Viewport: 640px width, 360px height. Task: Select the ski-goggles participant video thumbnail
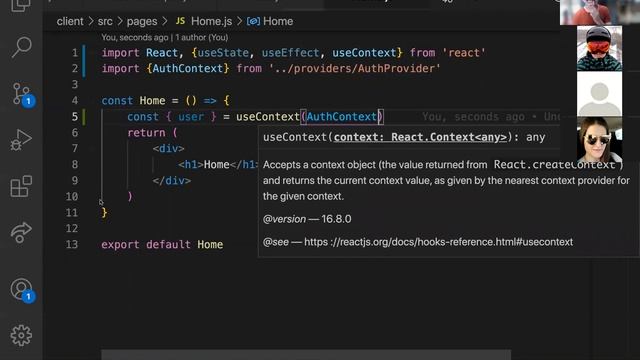[599, 48]
